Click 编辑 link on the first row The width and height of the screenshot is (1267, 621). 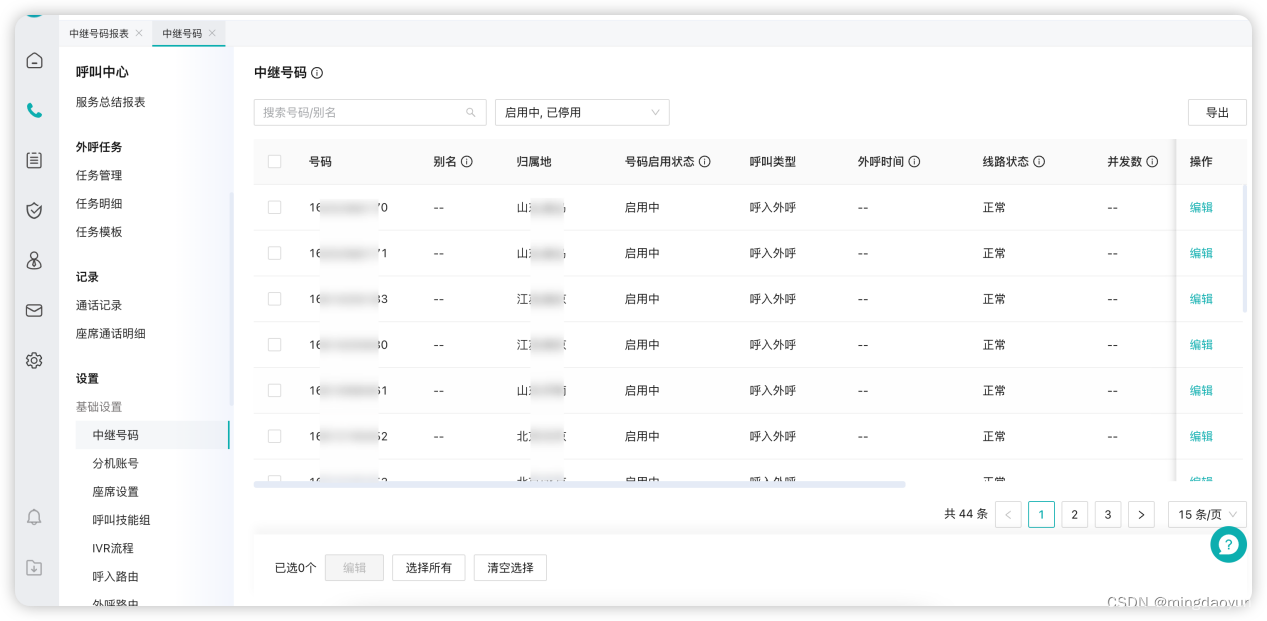pos(1200,207)
